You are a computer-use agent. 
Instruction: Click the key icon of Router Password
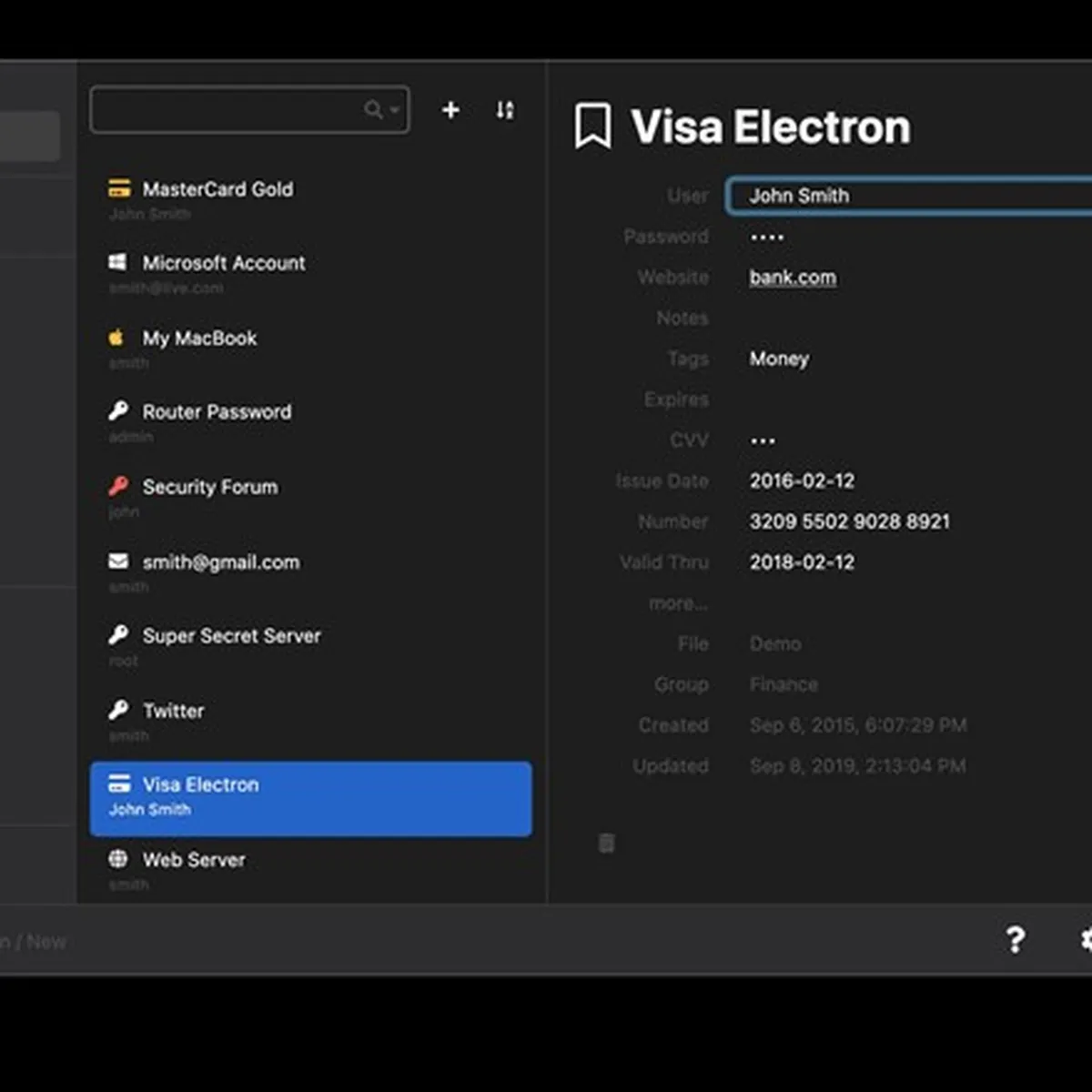(118, 411)
